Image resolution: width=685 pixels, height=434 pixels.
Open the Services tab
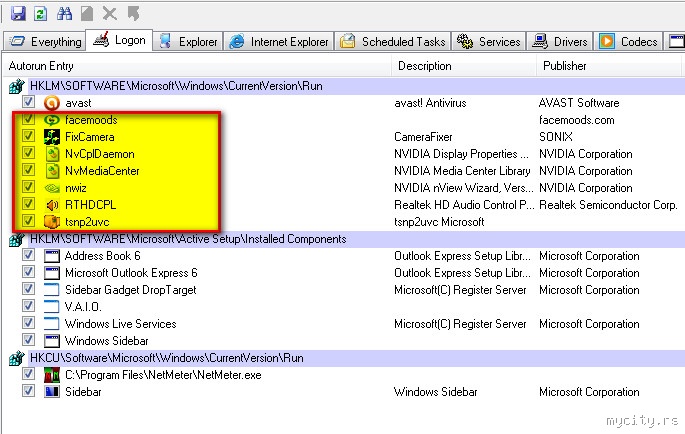click(x=489, y=42)
